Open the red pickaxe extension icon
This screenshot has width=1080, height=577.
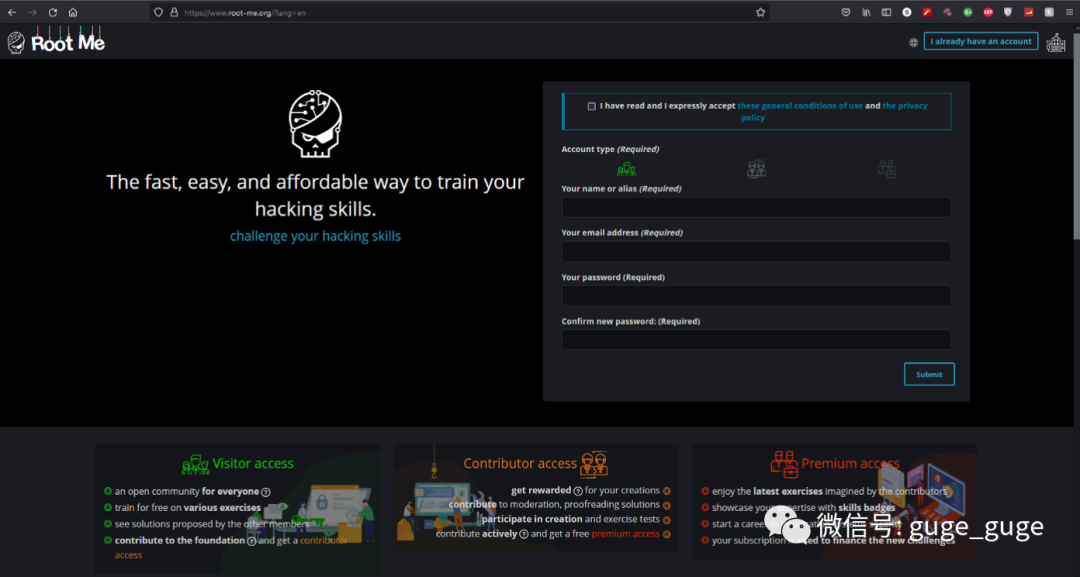click(927, 12)
